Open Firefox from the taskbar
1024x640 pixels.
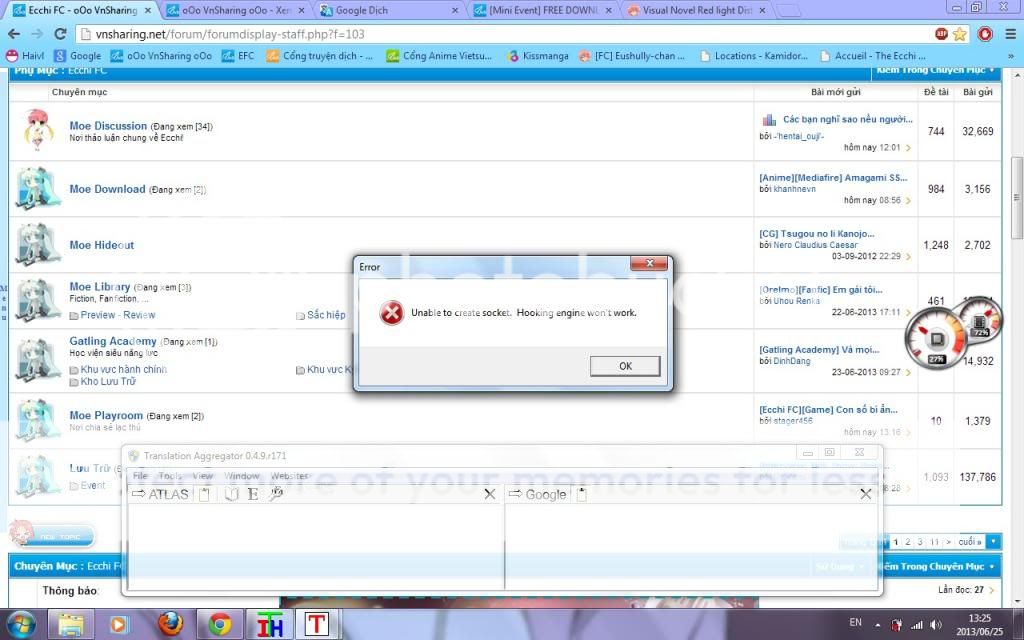click(x=171, y=624)
